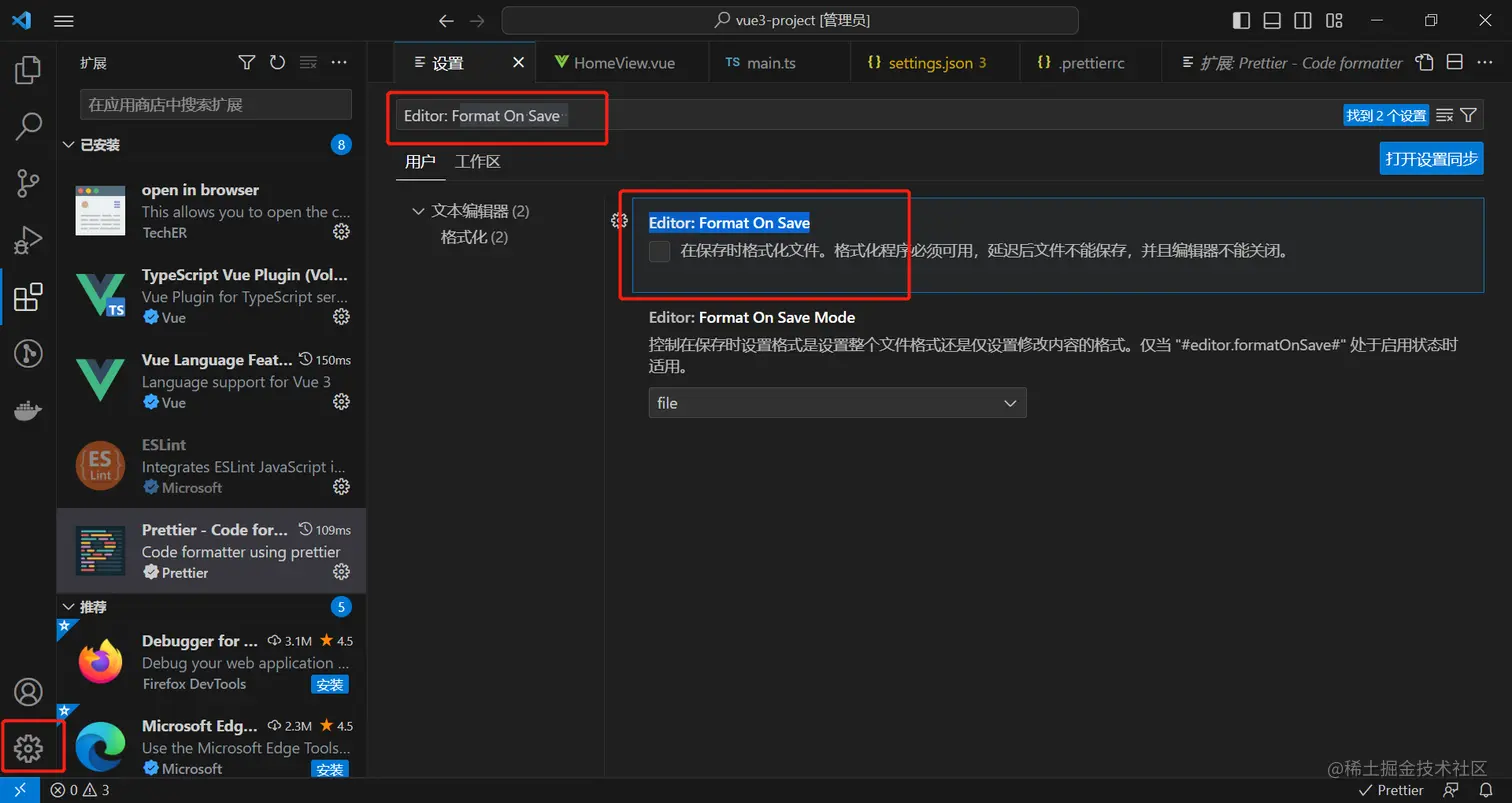Click the Editor: Format On Save Mode title
The image size is (1512, 803).
[752, 317]
